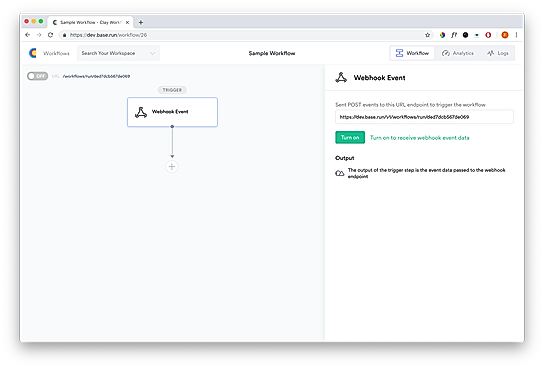Click the small dark extension icon beside Opera
The image size is (544, 368).
pos(477,35)
